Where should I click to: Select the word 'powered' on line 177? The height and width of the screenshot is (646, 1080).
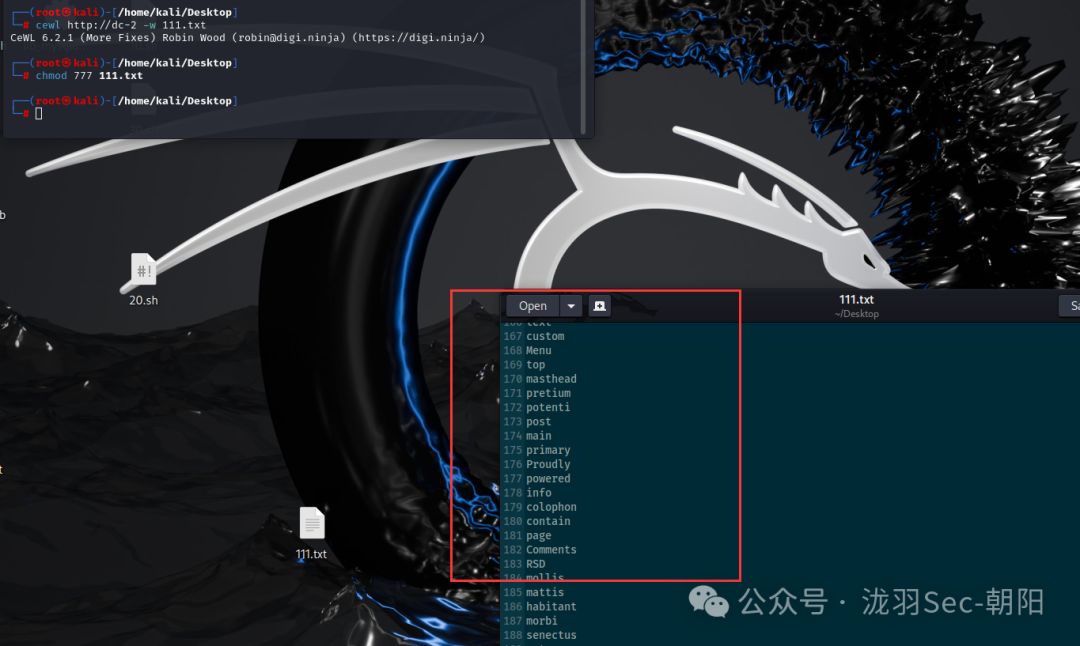point(548,479)
